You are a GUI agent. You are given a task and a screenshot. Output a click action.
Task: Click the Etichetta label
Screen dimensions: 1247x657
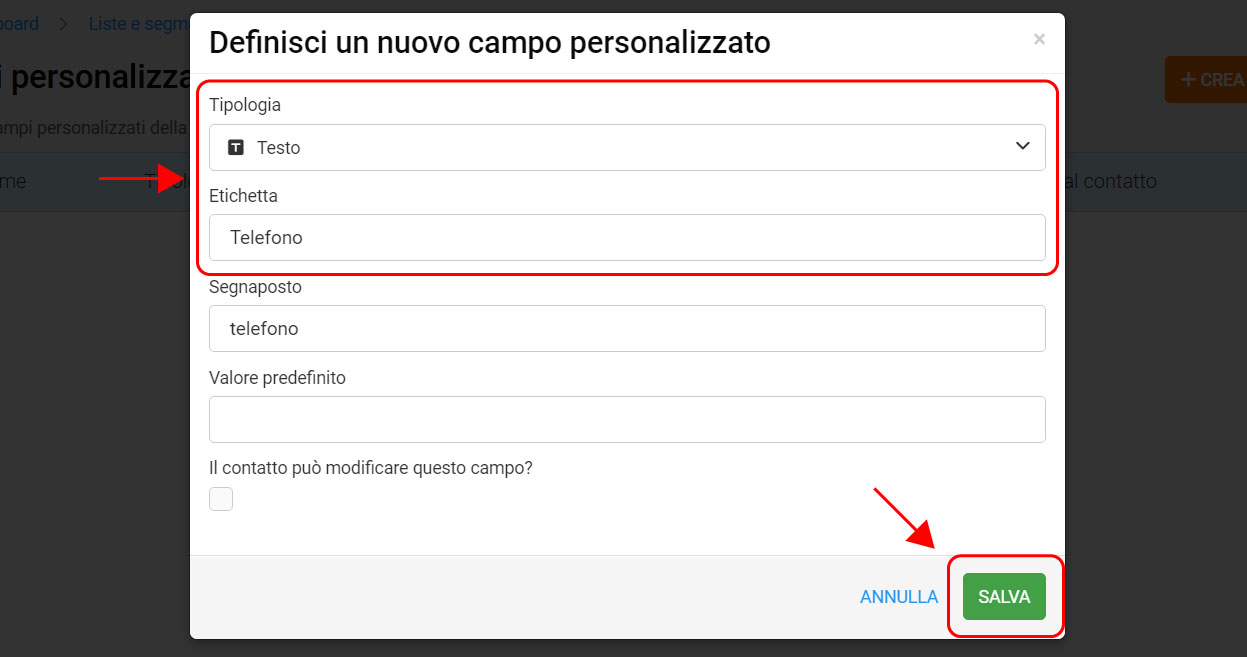pyautogui.click(x=243, y=196)
